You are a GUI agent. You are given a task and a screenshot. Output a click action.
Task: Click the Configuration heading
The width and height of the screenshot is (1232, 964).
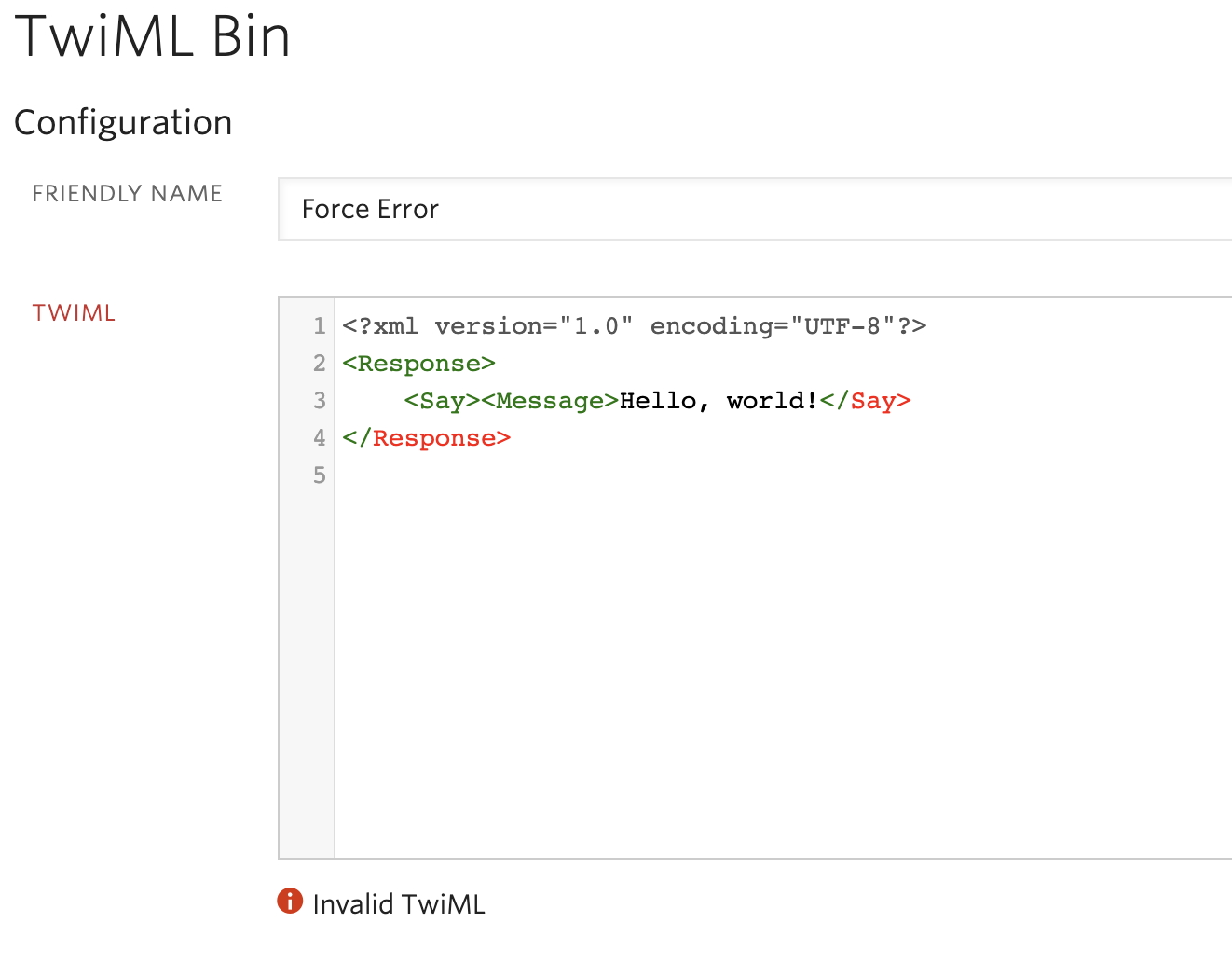tap(123, 122)
